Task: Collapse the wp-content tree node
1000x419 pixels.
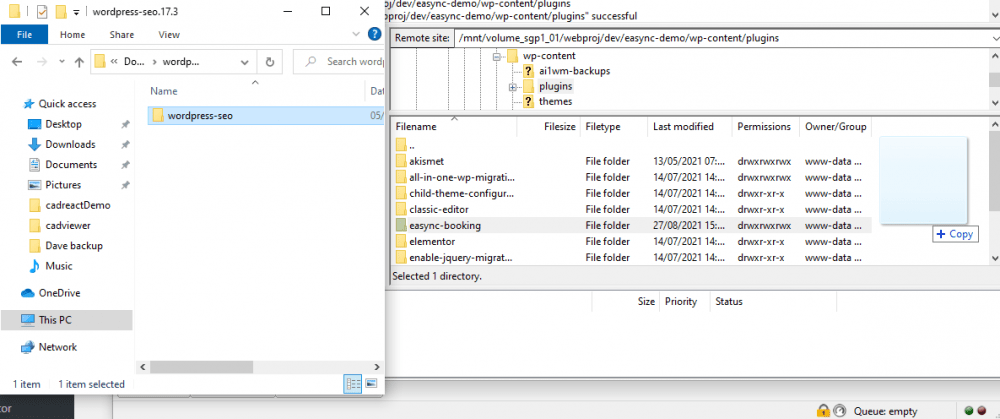Action: tap(497, 56)
